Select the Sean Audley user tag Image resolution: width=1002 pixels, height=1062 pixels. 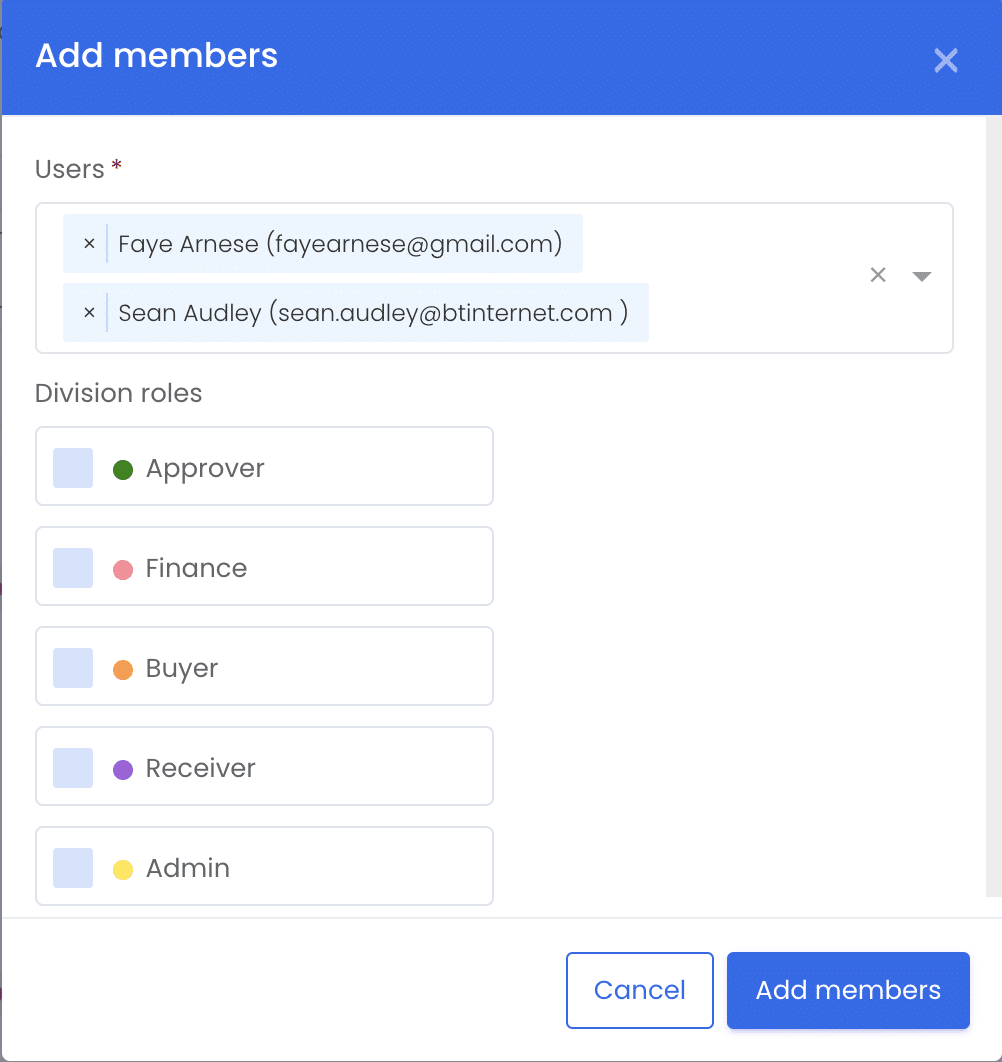(x=373, y=313)
